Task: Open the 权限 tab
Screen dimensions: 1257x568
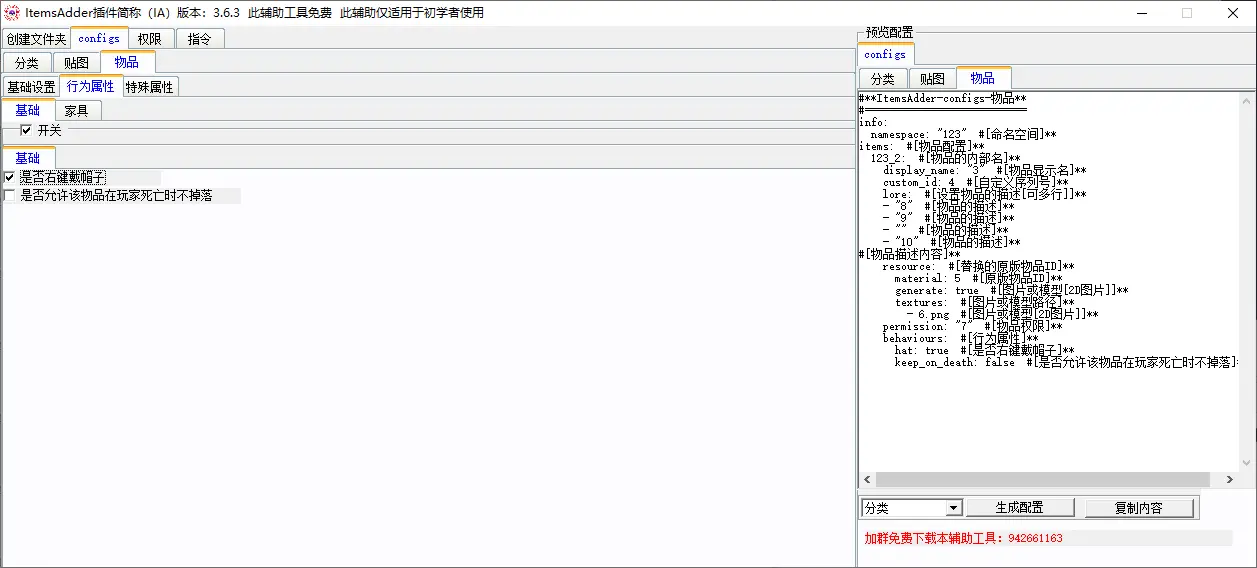Action: pos(150,39)
